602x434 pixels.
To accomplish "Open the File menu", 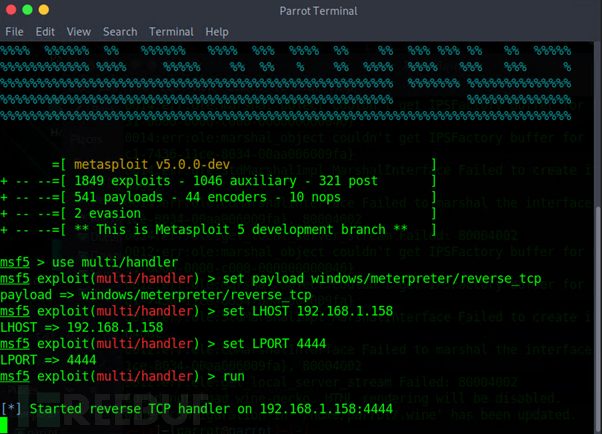I will [x=14, y=31].
